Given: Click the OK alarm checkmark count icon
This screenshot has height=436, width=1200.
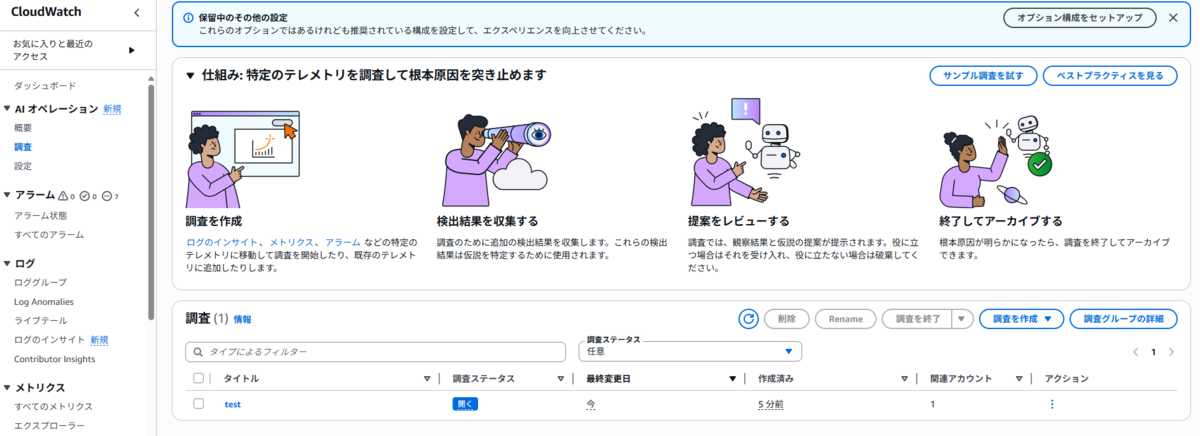Looking at the screenshot, I should (87, 196).
